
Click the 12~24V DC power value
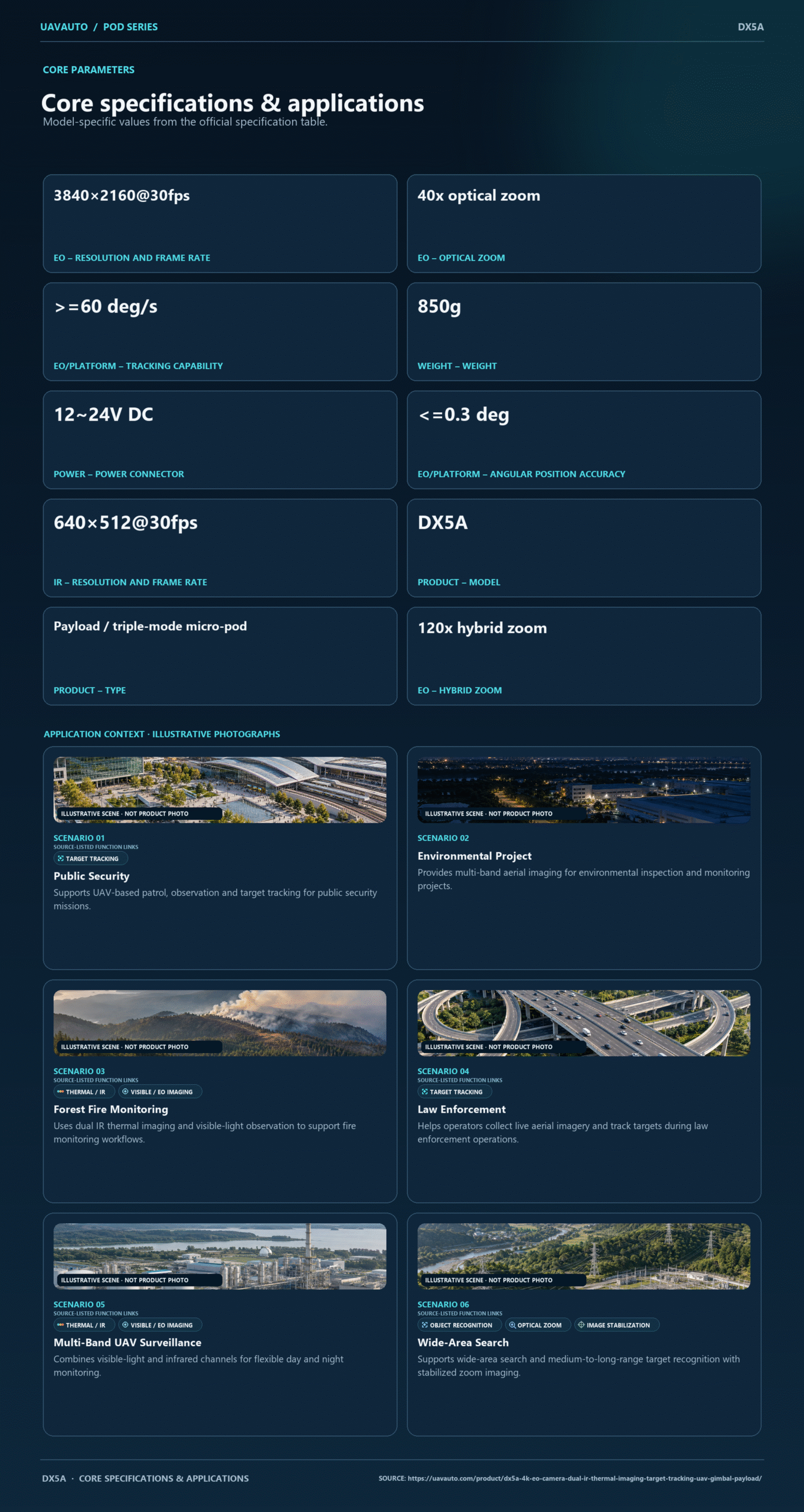(103, 415)
